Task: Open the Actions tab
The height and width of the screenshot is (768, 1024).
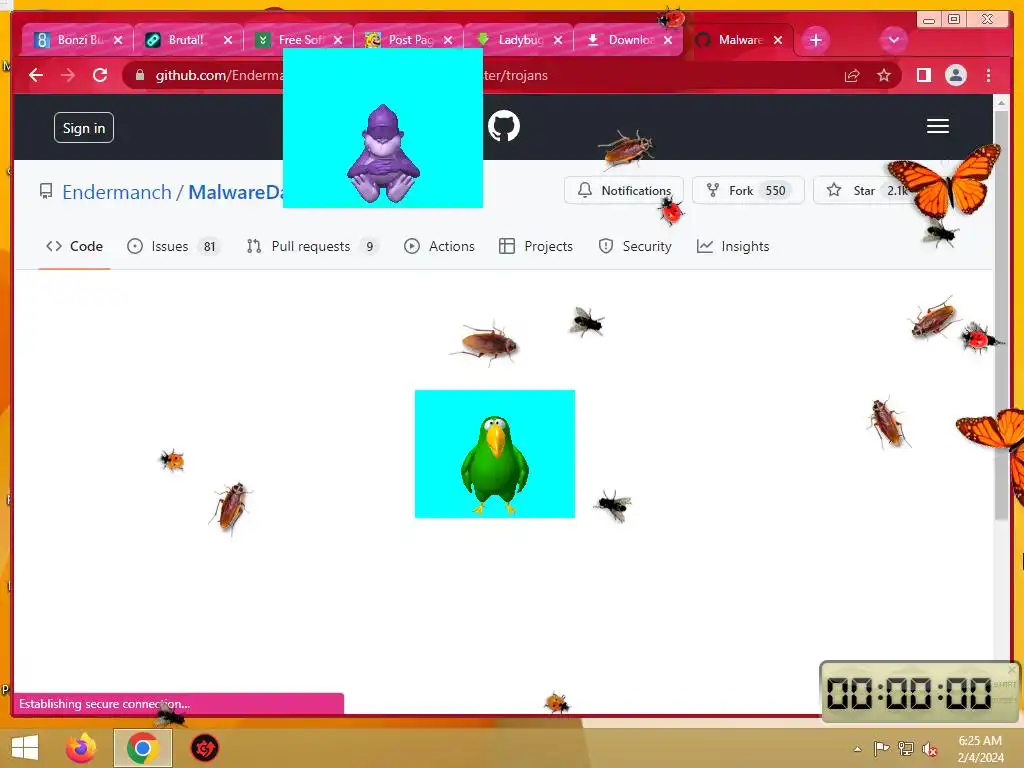Action: pyautogui.click(x=439, y=246)
